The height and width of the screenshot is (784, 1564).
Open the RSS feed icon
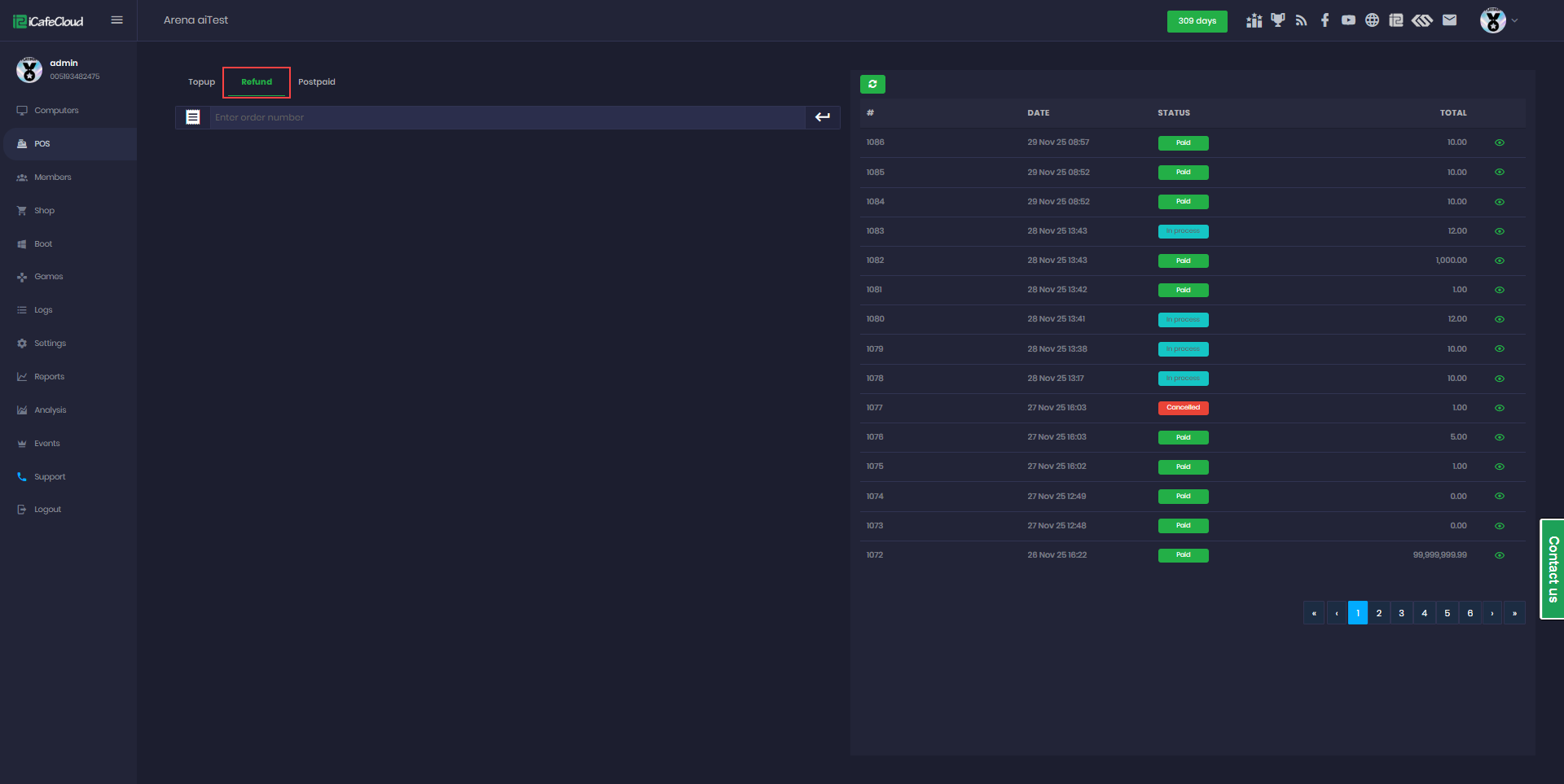(x=1301, y=20)
